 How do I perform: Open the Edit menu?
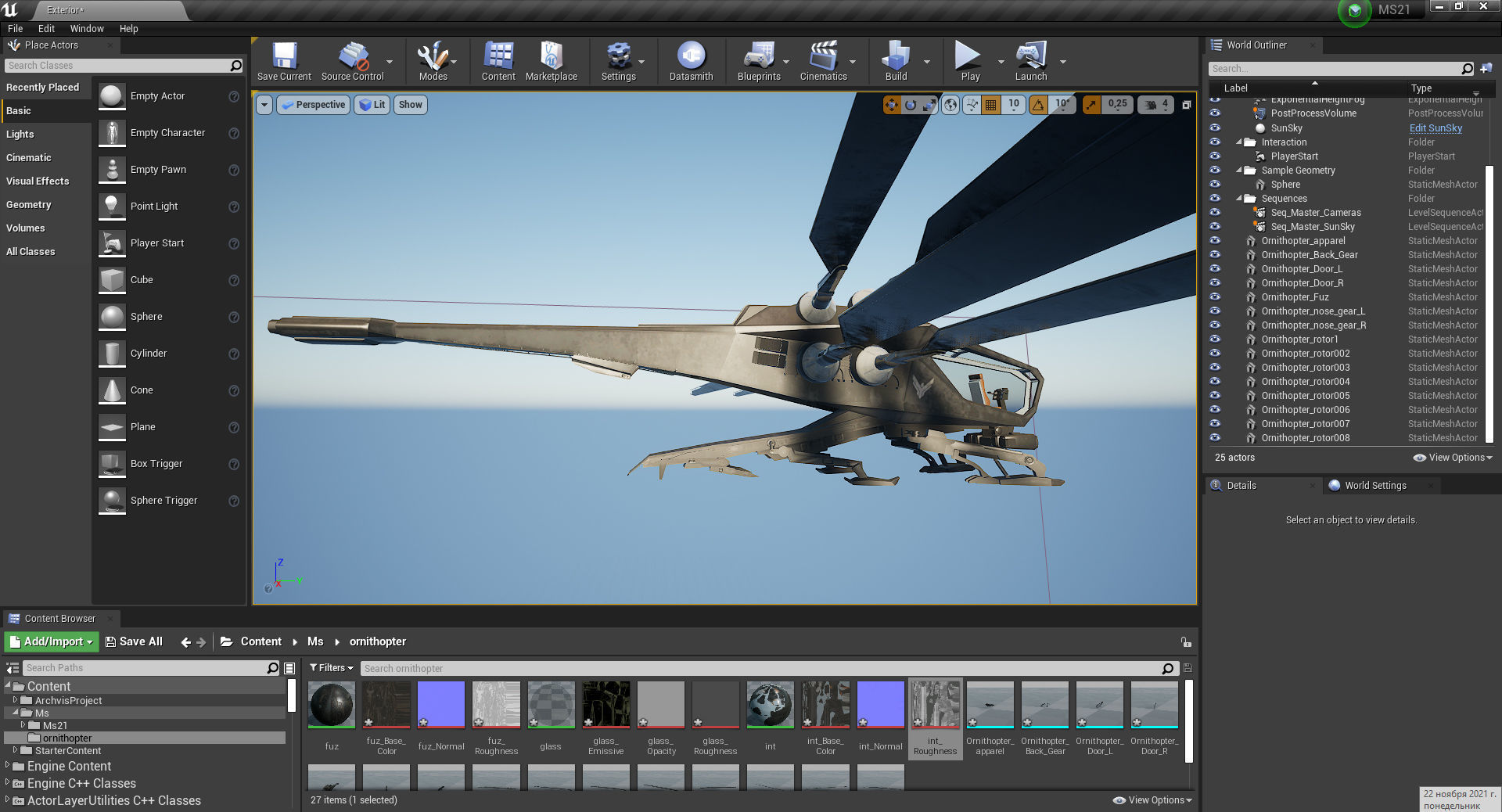pyautogui.click(x=46, y=29)
